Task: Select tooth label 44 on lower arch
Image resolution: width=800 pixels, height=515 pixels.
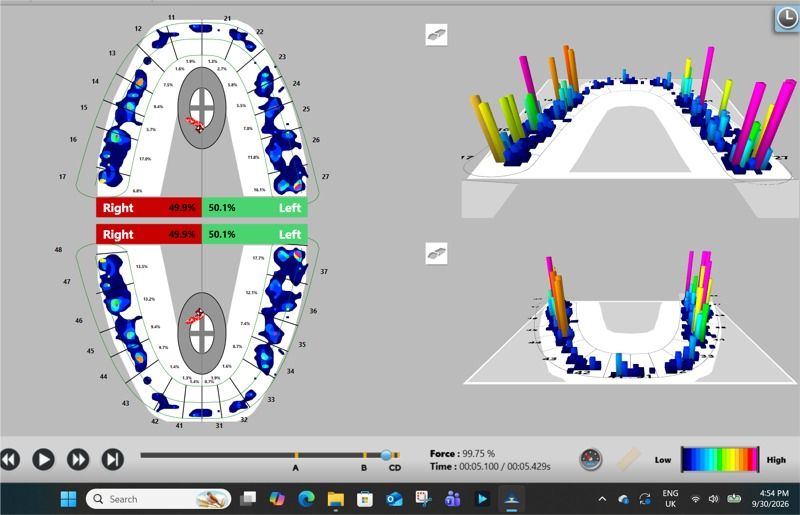Action: pos(104,377)
